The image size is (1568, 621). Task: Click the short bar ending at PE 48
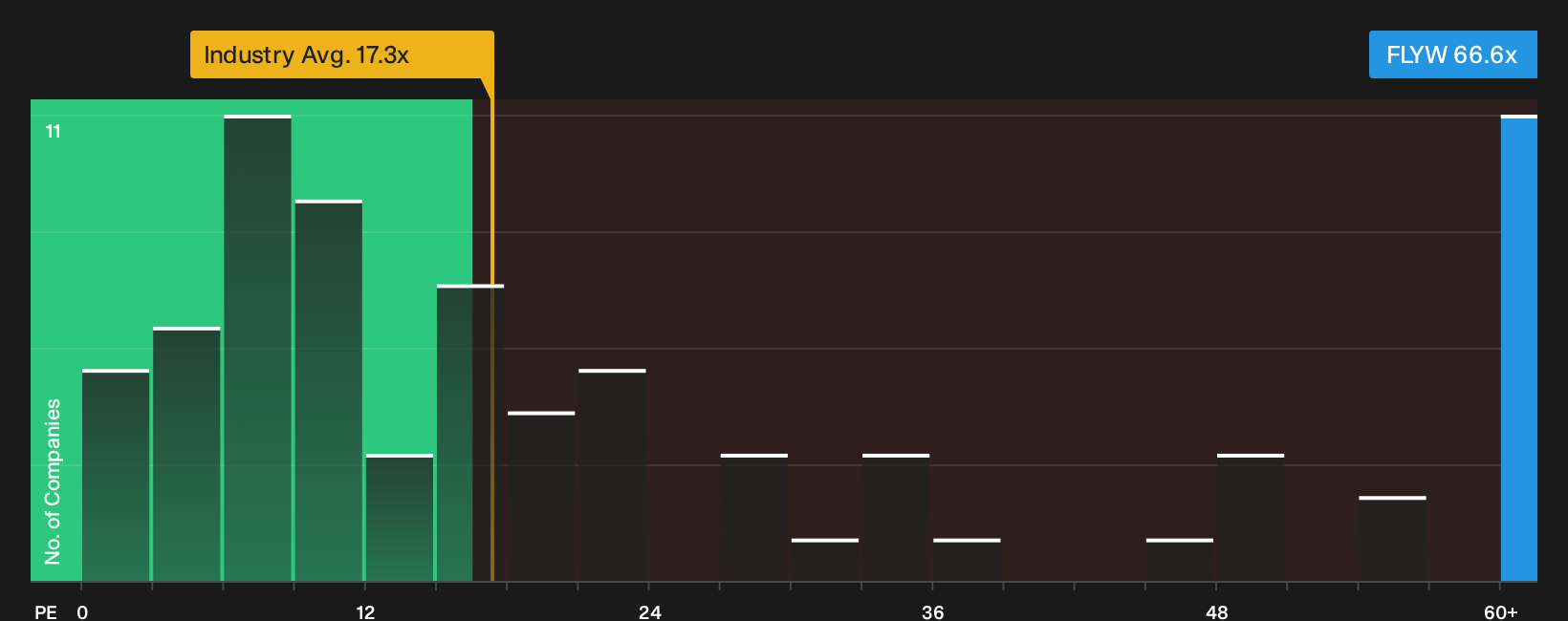click(x=1180, y=560)
